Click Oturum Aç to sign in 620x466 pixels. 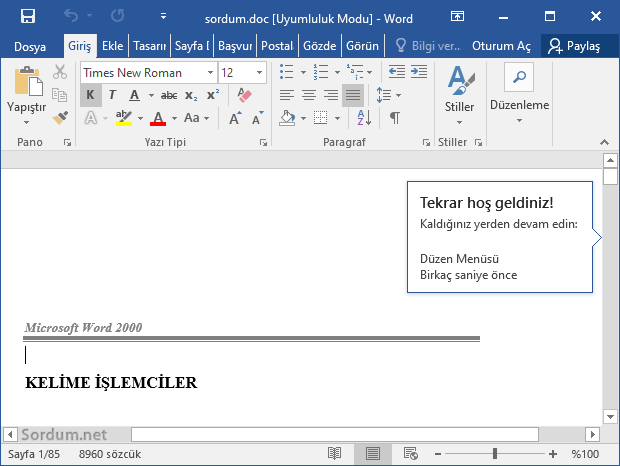click(501, 46)
